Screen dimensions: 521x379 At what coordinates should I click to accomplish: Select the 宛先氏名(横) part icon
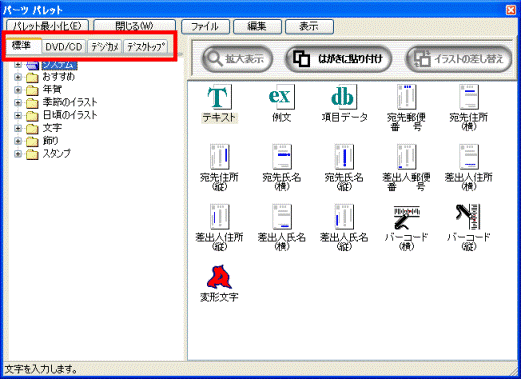pyautogui.click(x=282, y=157)
